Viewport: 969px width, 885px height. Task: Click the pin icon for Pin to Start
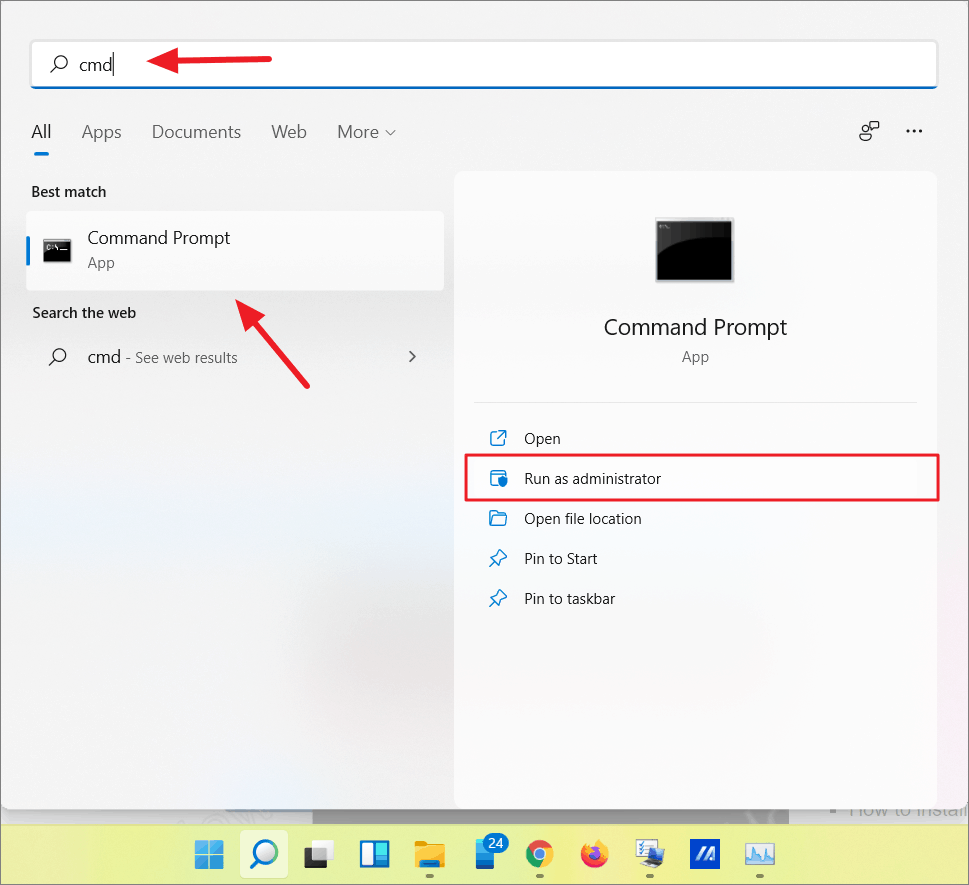pyautogui.click(x=498, y=559)
